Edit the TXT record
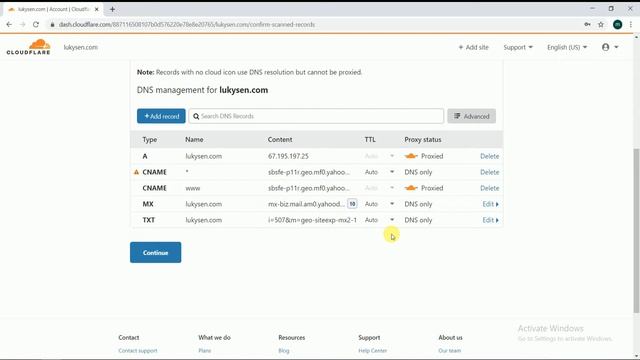This screenshot has height=360, width=640. 490,220
